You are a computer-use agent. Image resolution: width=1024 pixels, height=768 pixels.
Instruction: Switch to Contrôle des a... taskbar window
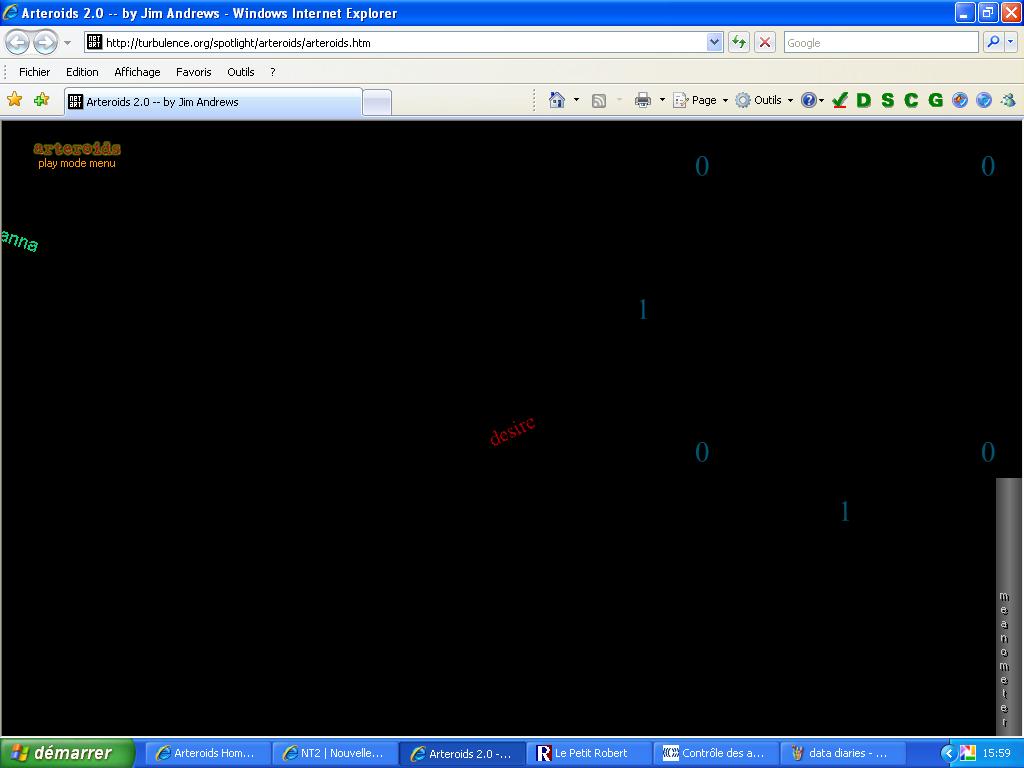point(716,753)
